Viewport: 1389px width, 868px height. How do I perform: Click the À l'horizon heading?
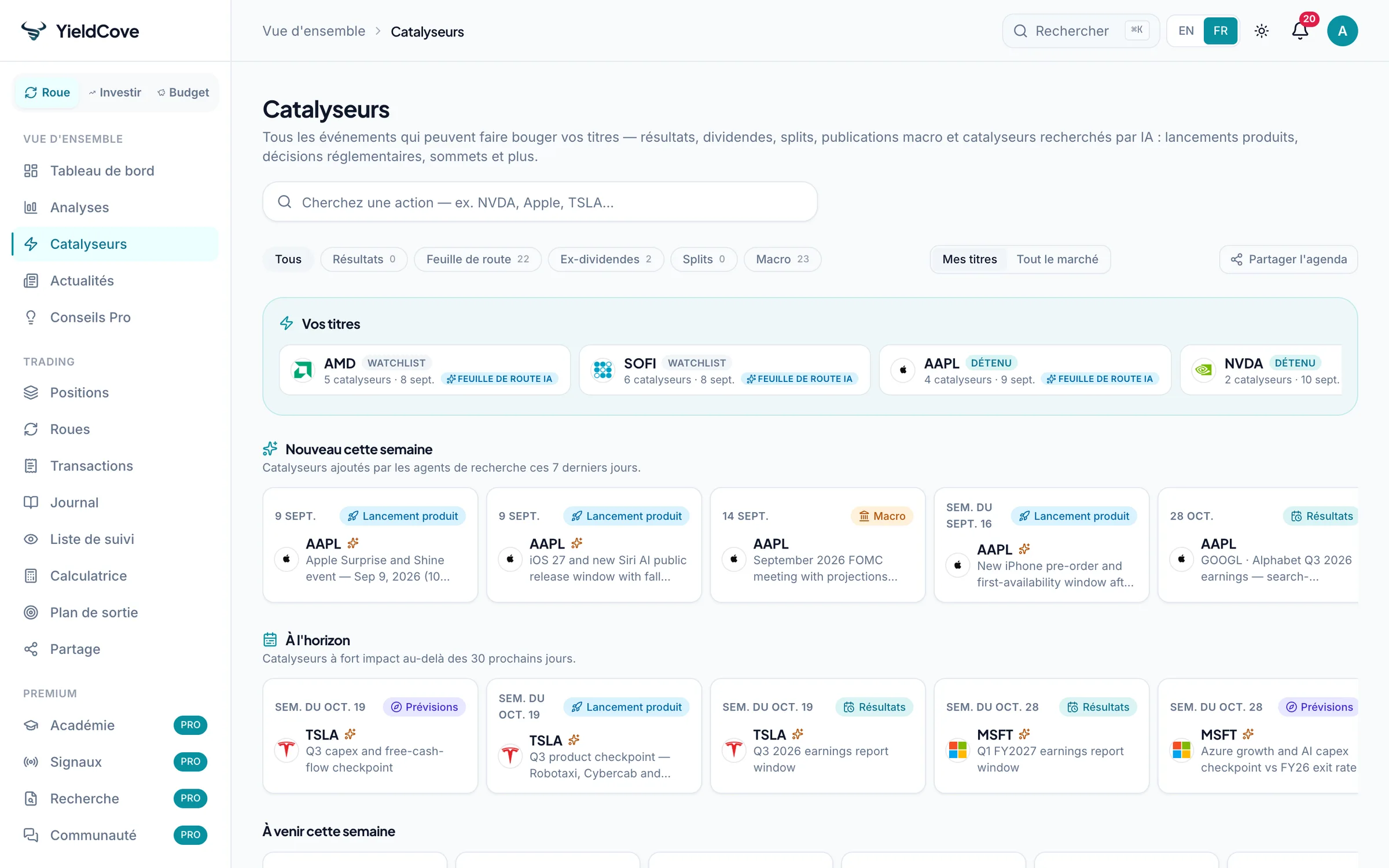(317, 640)
